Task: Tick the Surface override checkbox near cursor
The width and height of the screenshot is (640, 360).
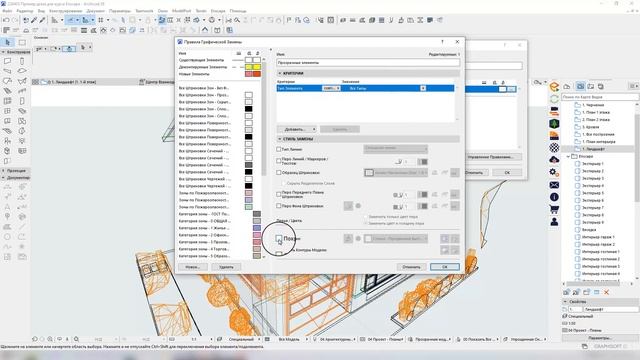Action: click(x=279, y=238)
